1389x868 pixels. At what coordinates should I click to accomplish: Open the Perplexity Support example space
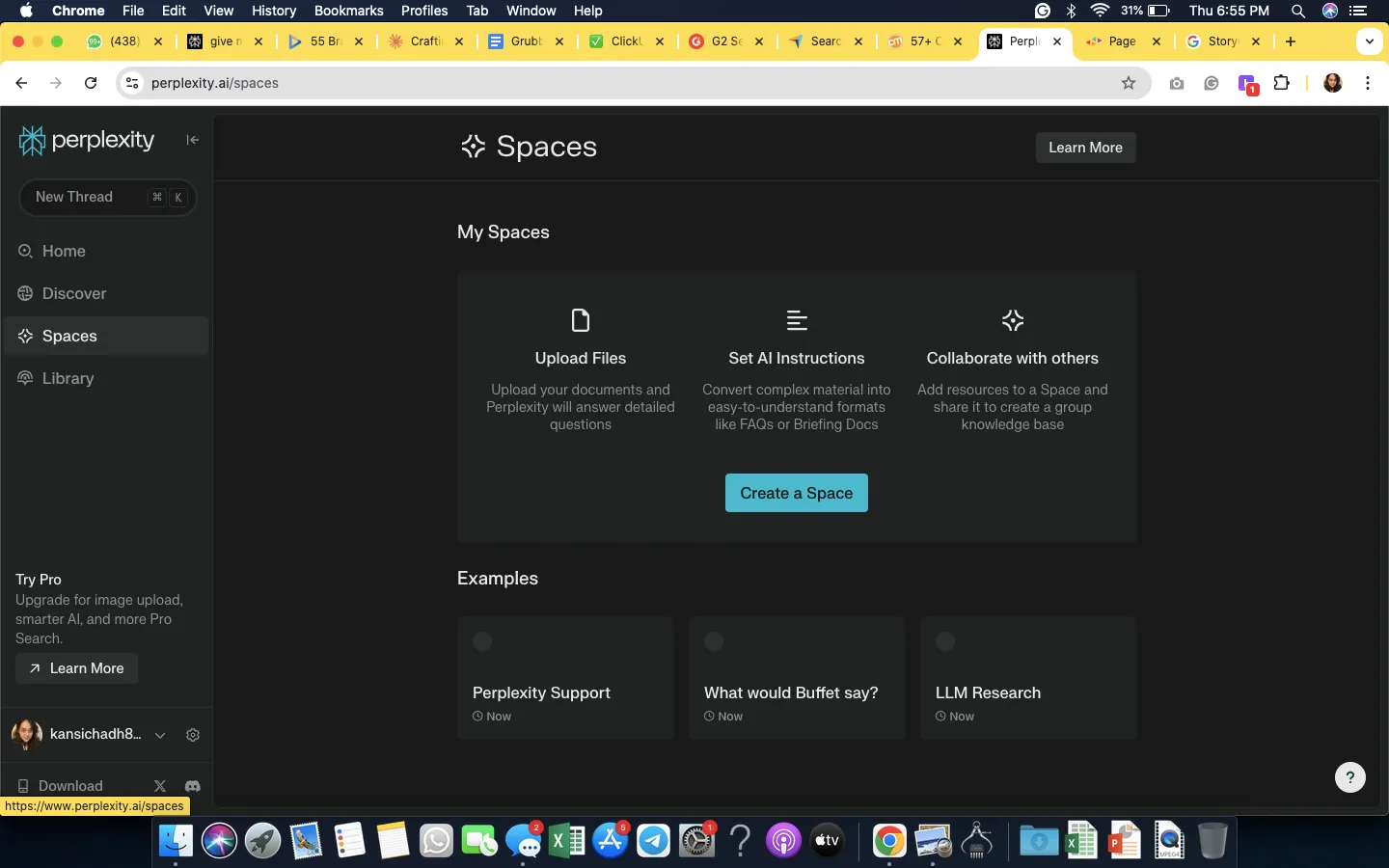pos(565,678)
